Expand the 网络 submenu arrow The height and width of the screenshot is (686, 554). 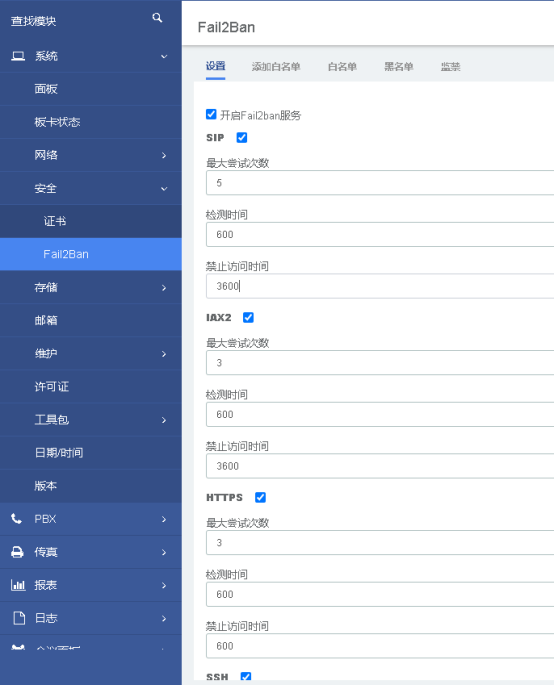164,155
